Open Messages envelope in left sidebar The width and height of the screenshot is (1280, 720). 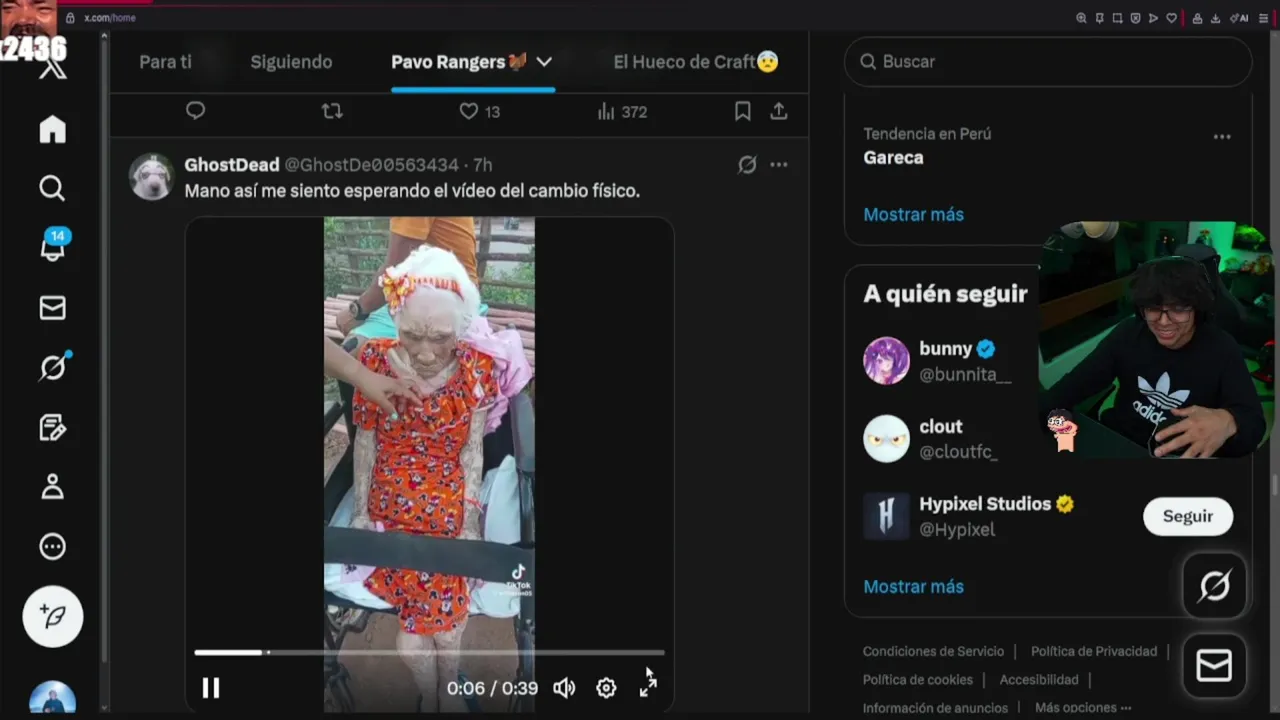(x=52, y=308)
